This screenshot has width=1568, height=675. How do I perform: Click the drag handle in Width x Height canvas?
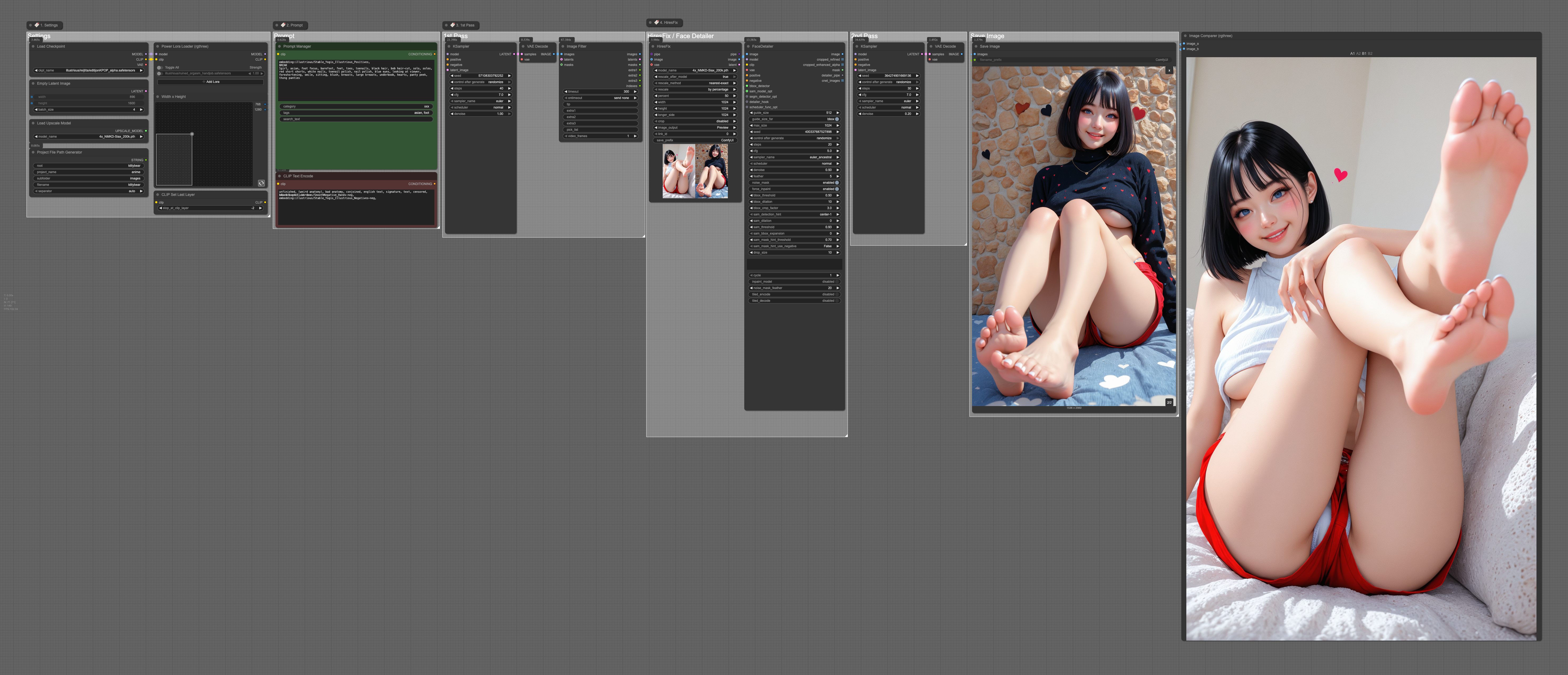click(x=192, y=134)
